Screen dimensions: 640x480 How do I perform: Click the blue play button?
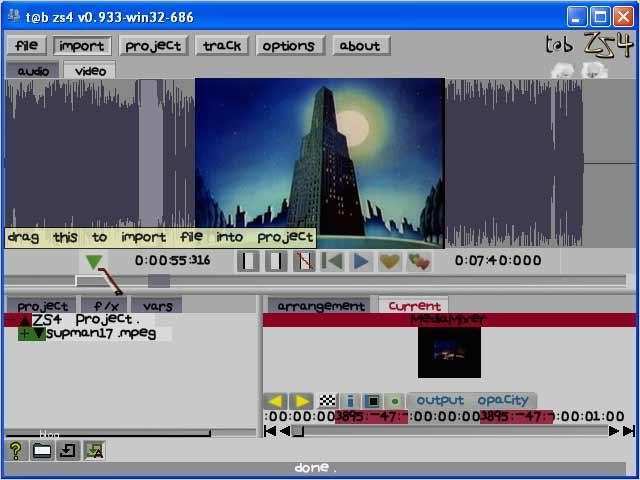click(361, 261)
